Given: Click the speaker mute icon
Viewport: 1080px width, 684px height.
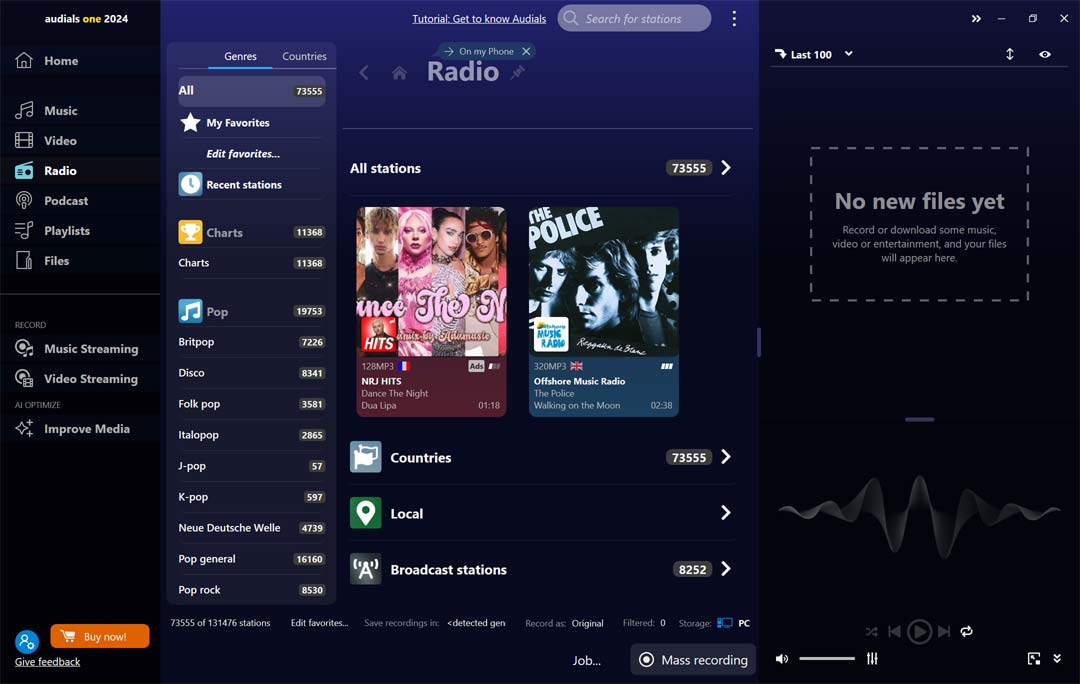Looking at the screenshot, I should coord(782,659).
